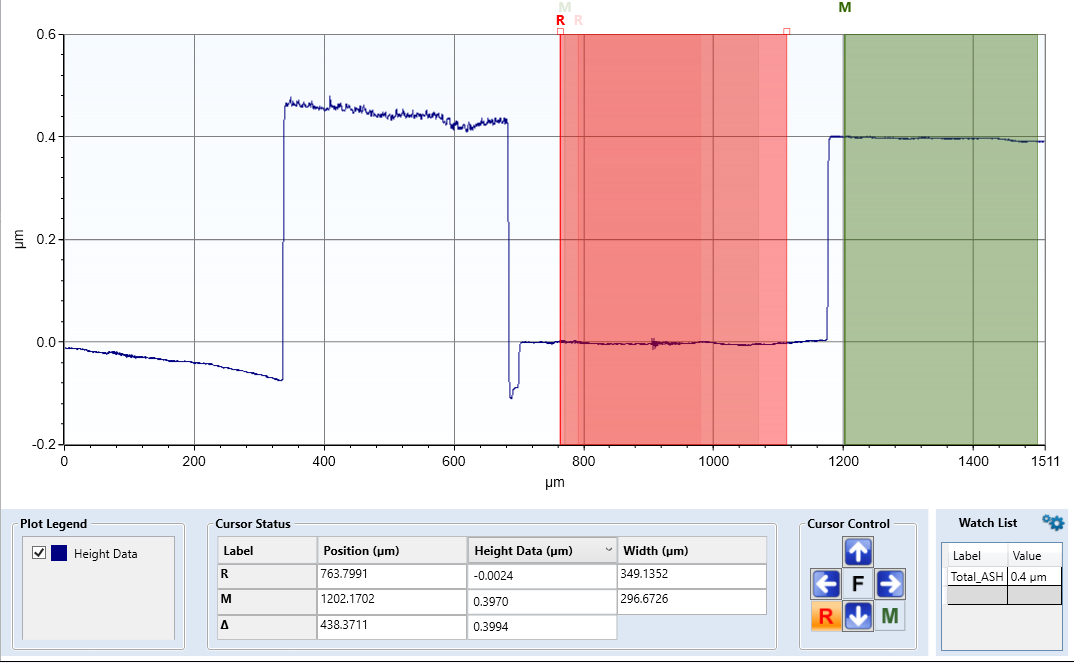Click the left arrow cursor control button

826,584
